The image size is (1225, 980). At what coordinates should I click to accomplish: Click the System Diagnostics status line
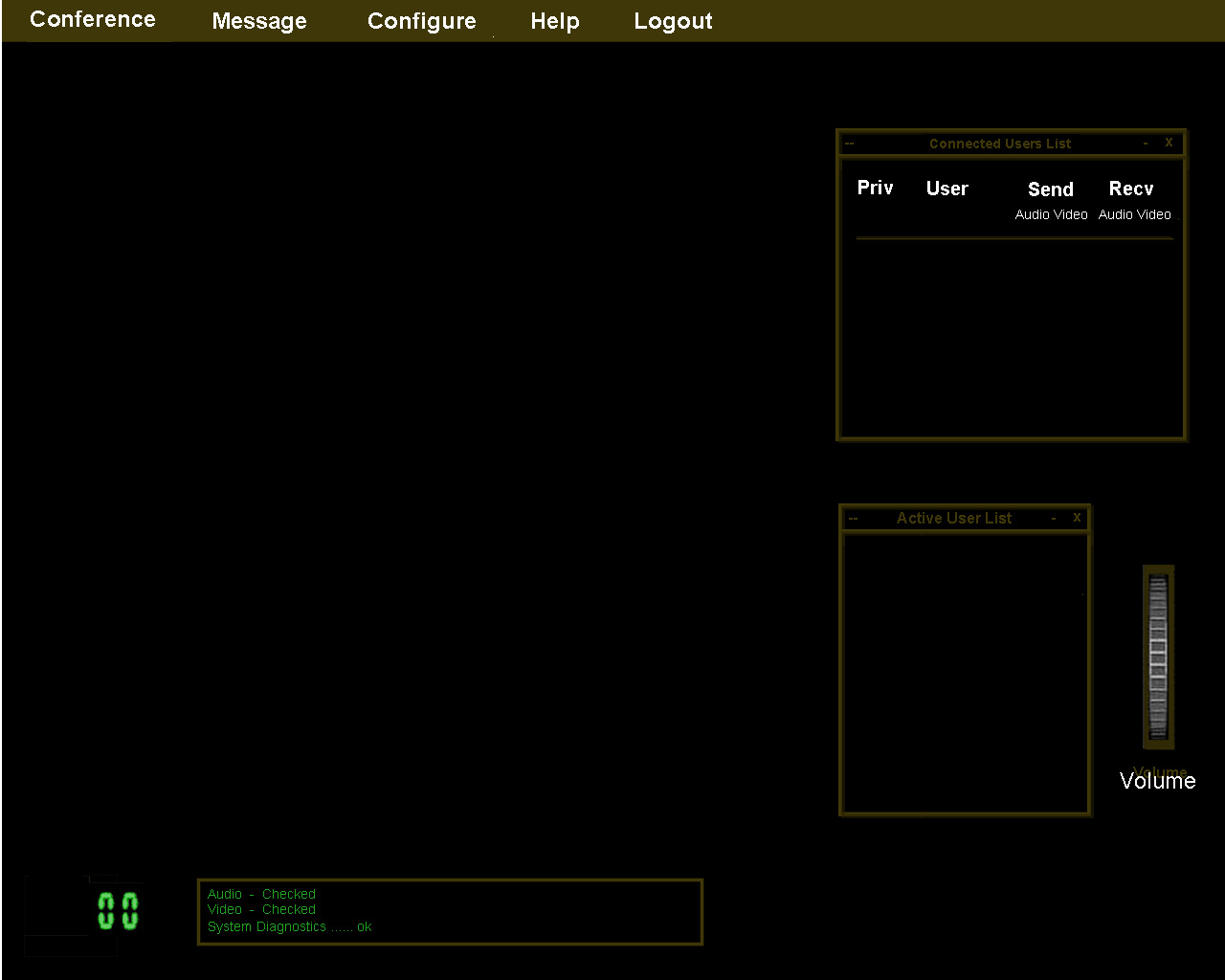pos(289,926)
